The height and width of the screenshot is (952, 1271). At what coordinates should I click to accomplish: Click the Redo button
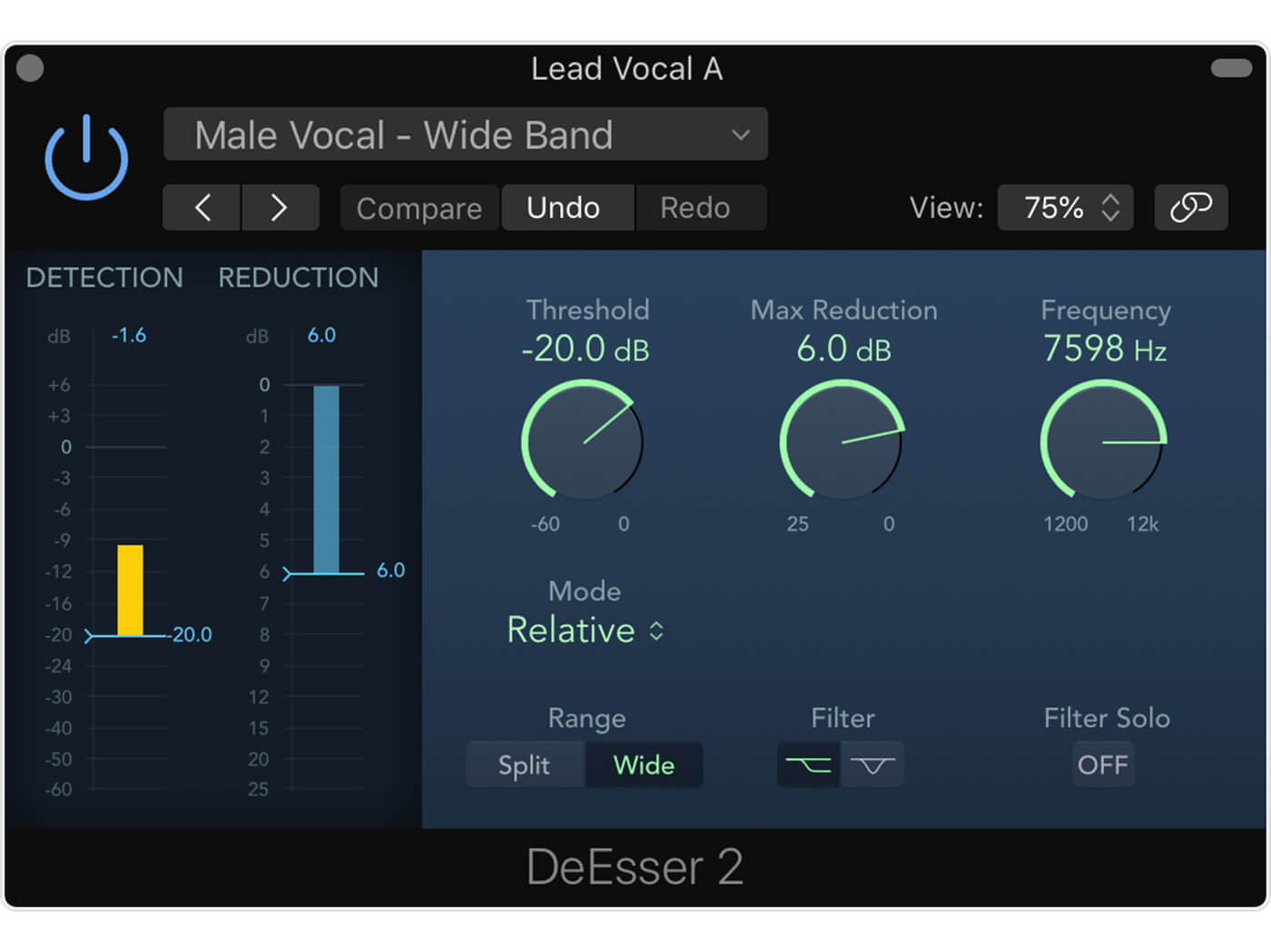point(700,208)
